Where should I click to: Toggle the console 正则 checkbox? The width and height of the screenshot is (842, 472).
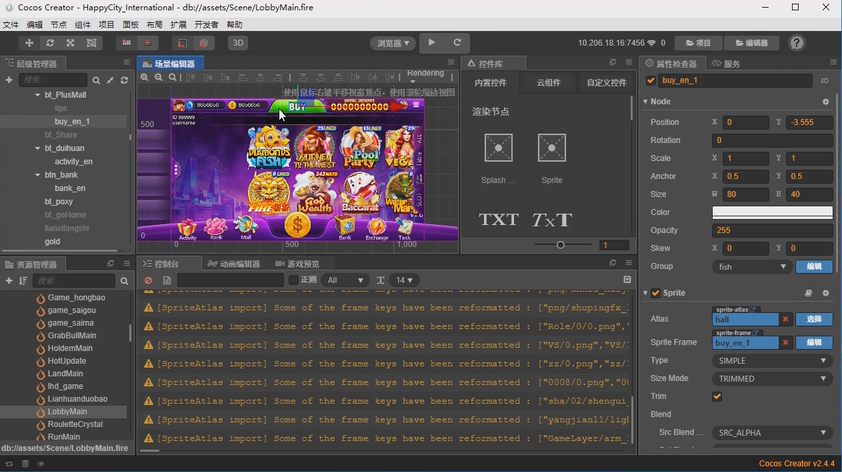(x=294, y=280)
